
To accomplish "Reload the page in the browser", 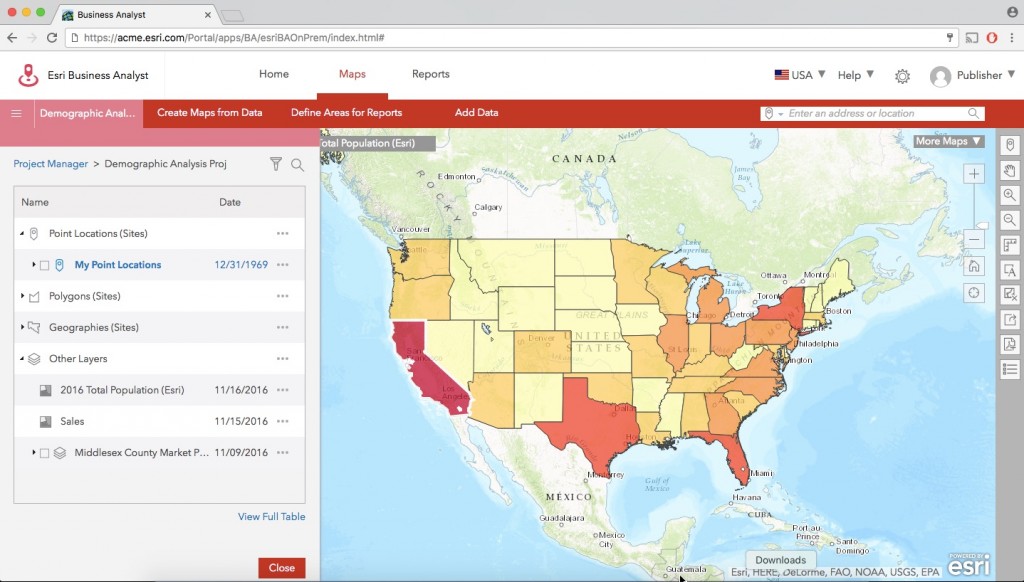I will coord(52,38).
